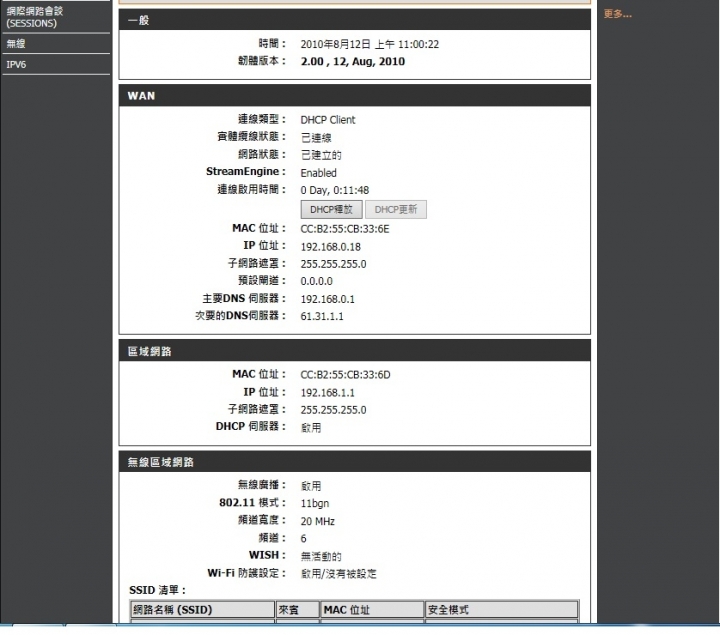The height and width of the screenshot is (635, 720).
Task: Select the LAN MAC address CC:B2:55:CB:33:6D
Action: (345, 375)
